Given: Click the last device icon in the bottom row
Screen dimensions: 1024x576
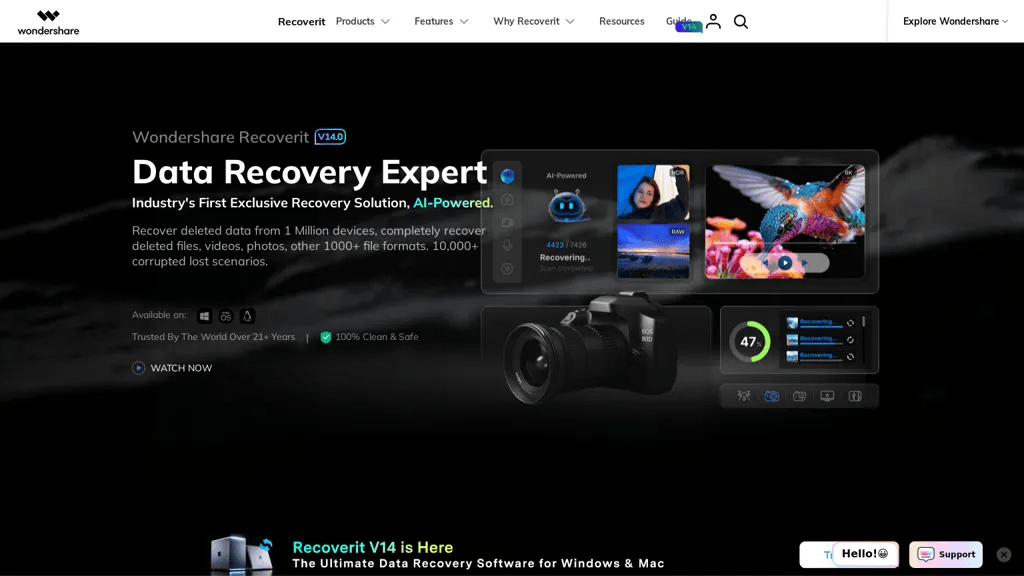Looking at the screenshot, I should pyautogui.click(x=855, y=396).
